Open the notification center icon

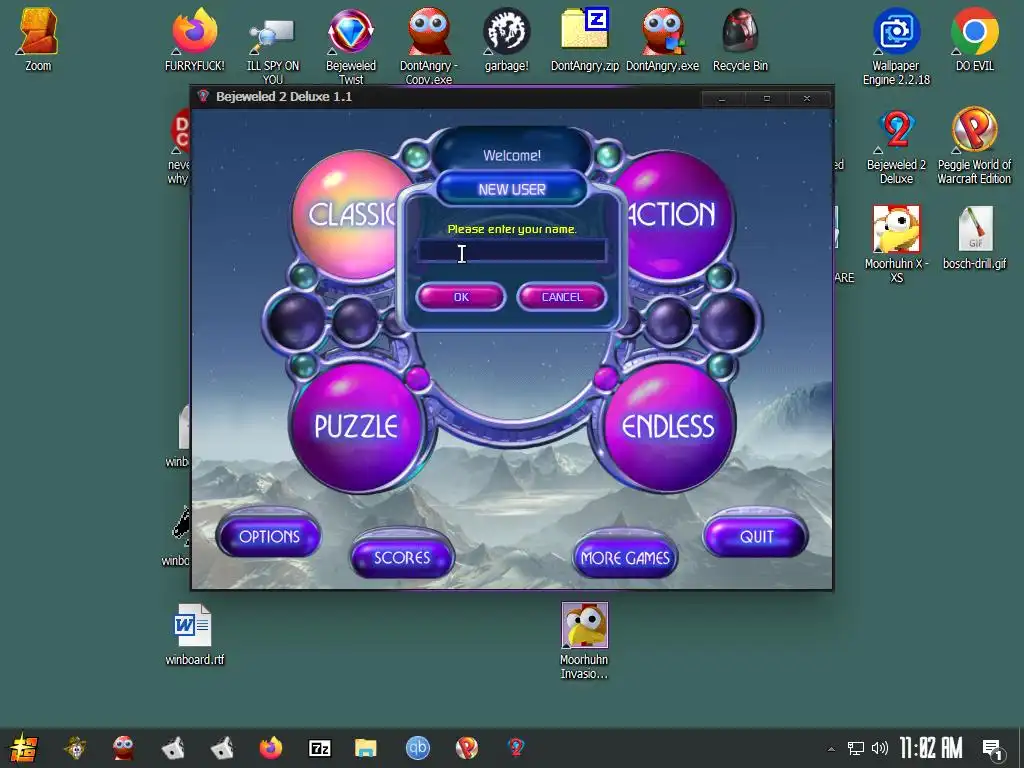coord(993,749)
